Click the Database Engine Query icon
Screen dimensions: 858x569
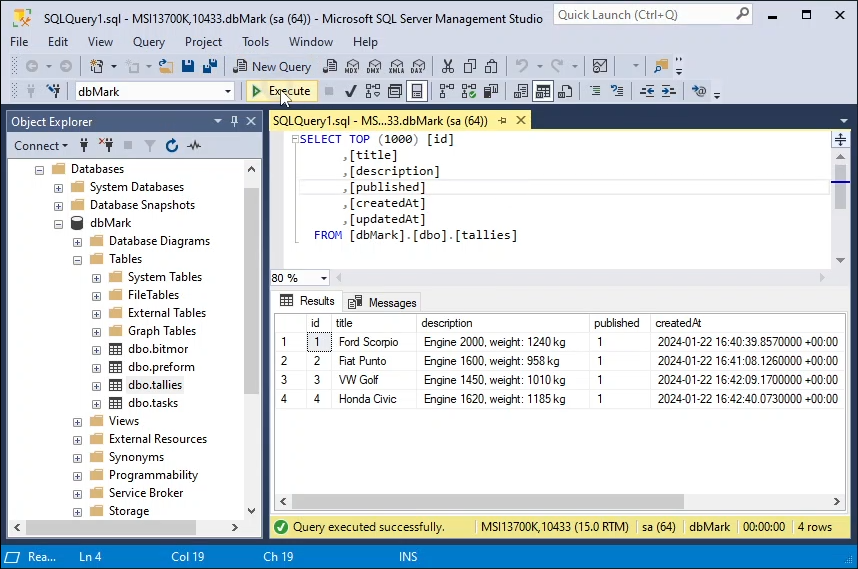pyautogui.click(x=330, y=66)
